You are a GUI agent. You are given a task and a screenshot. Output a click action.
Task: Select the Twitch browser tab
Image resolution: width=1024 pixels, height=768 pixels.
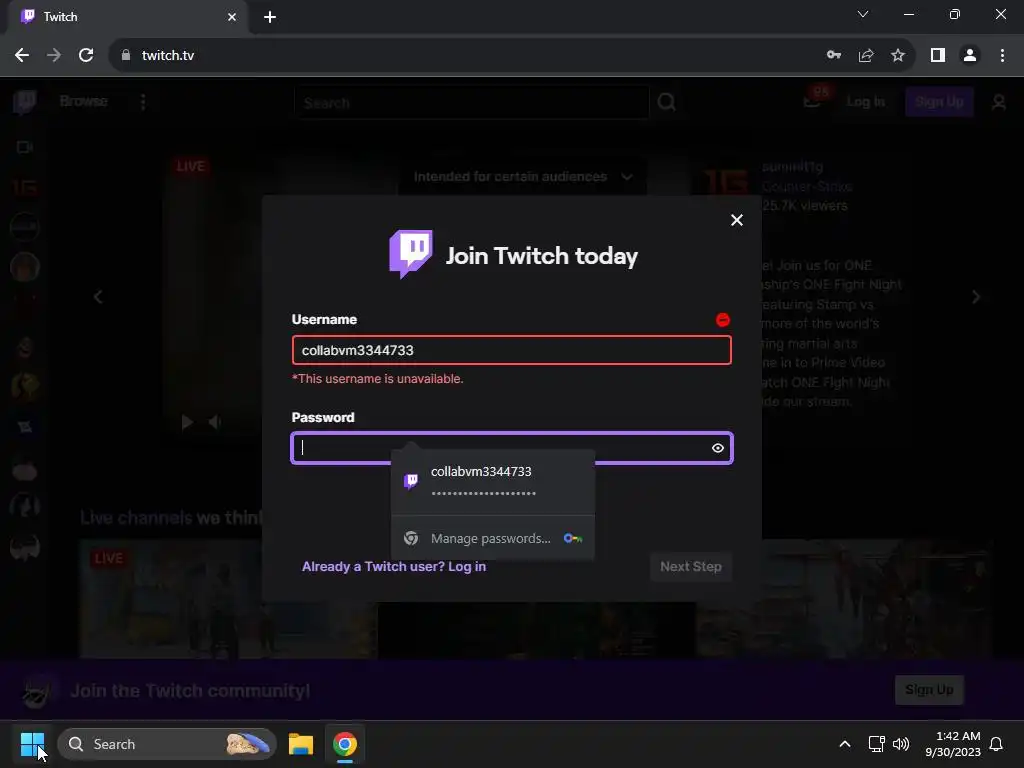(x=128, y=17)
